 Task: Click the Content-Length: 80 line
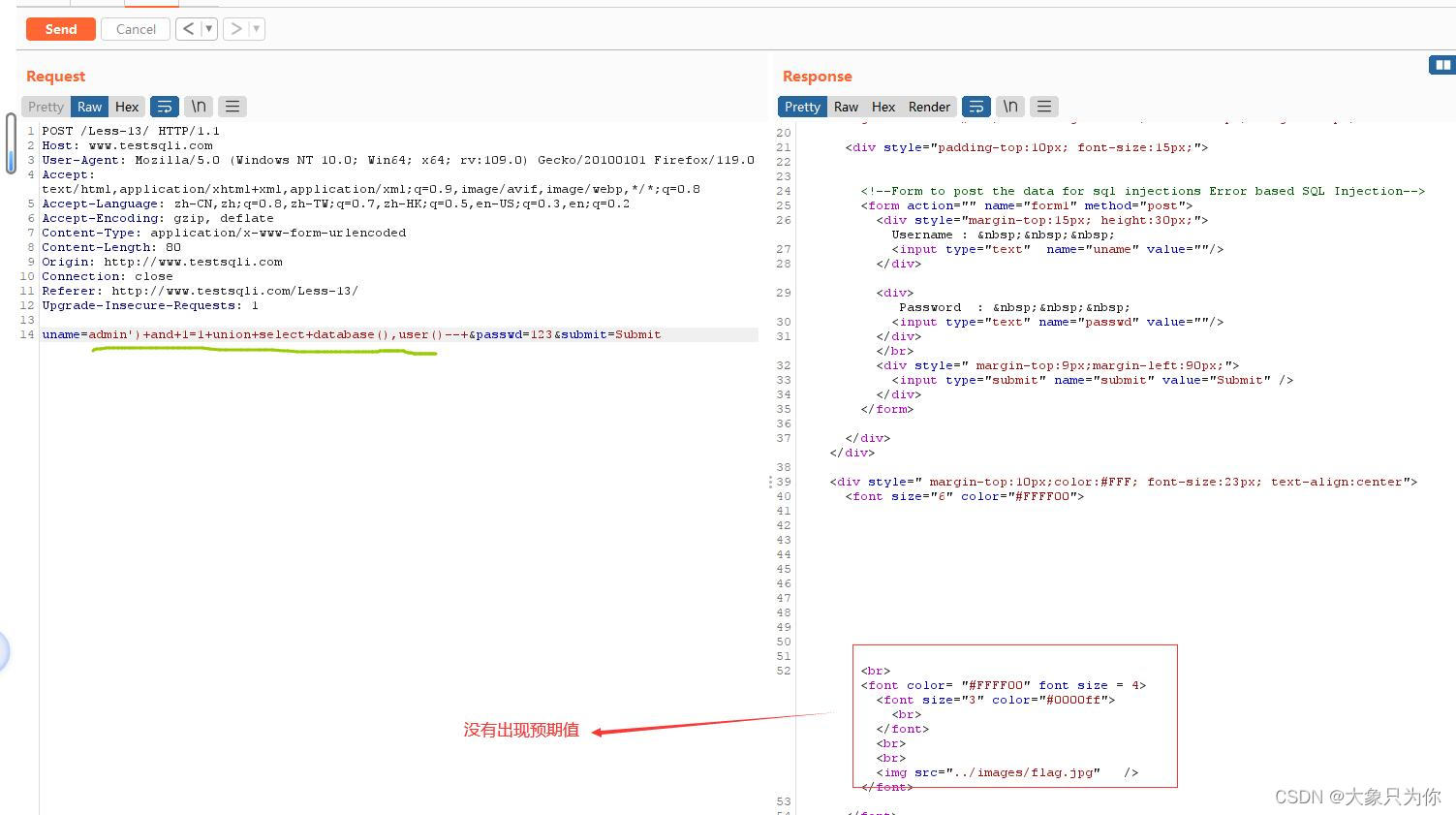tap(111, 247)
